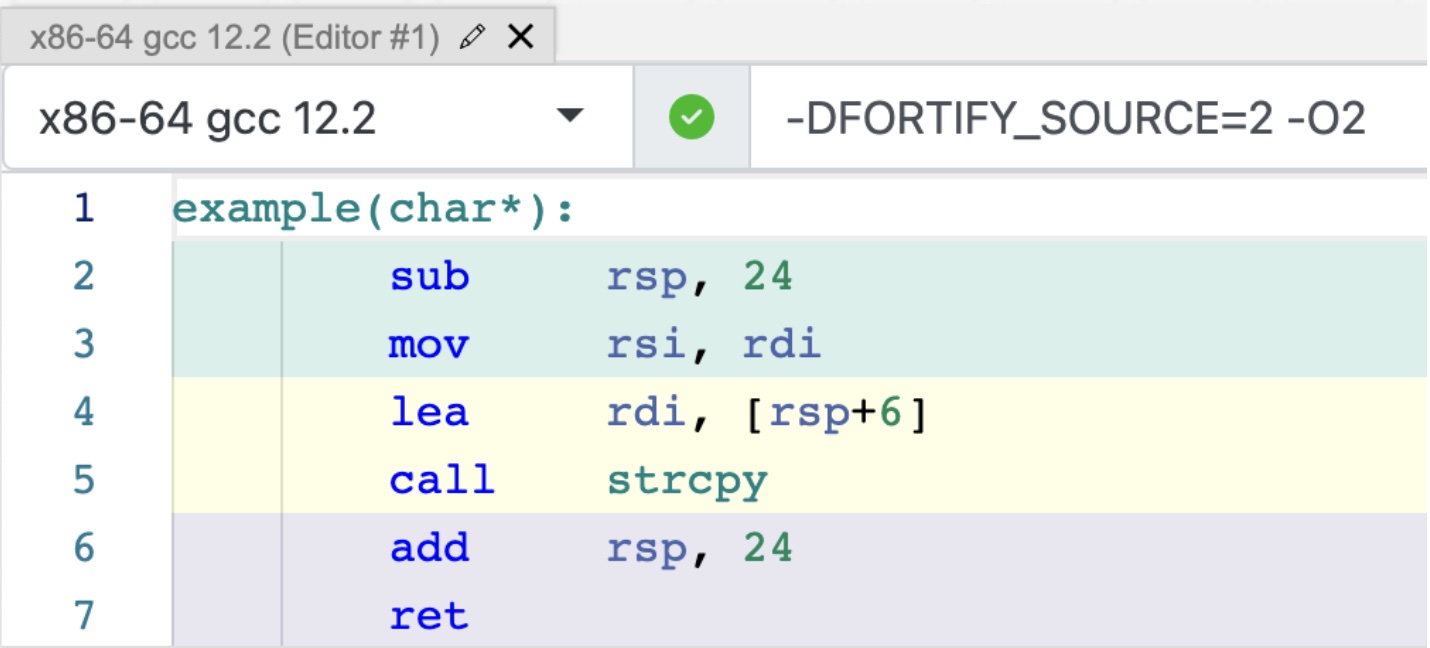Focus the compiler options field with -DFORTIFY_SOURCE=2

click(1075, 119)
